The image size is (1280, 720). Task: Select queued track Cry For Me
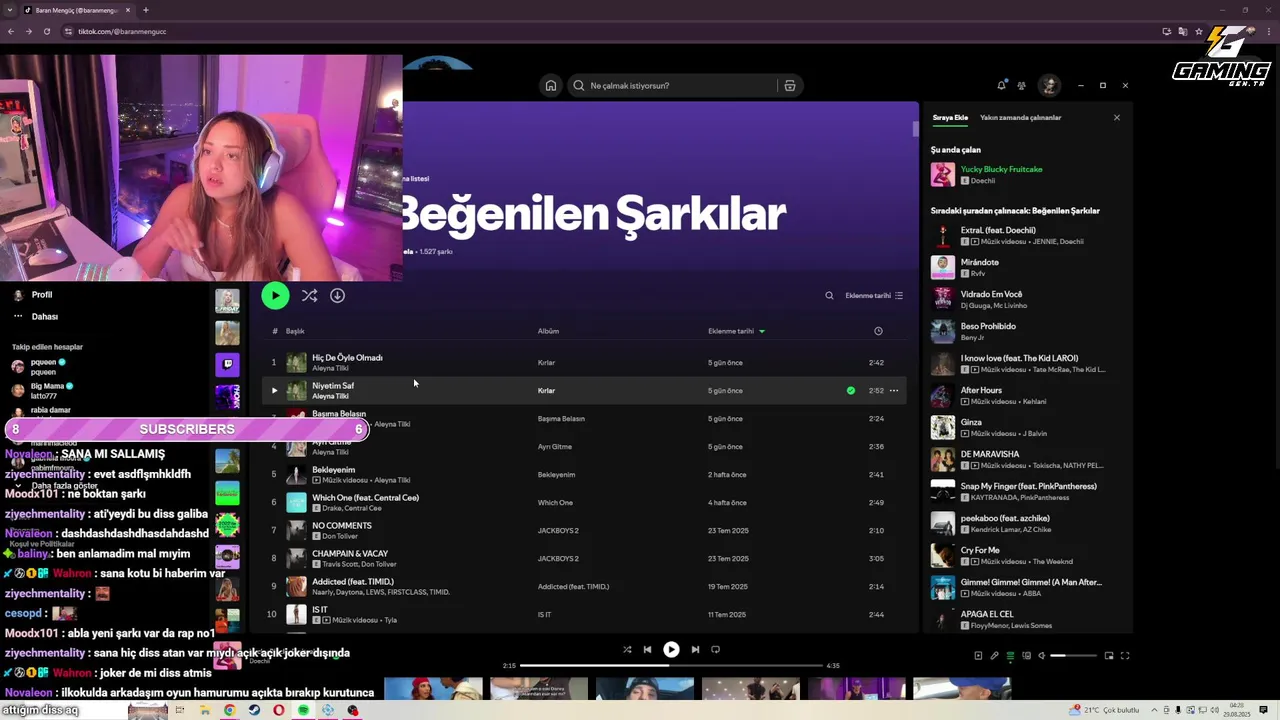tap(980, 550)
